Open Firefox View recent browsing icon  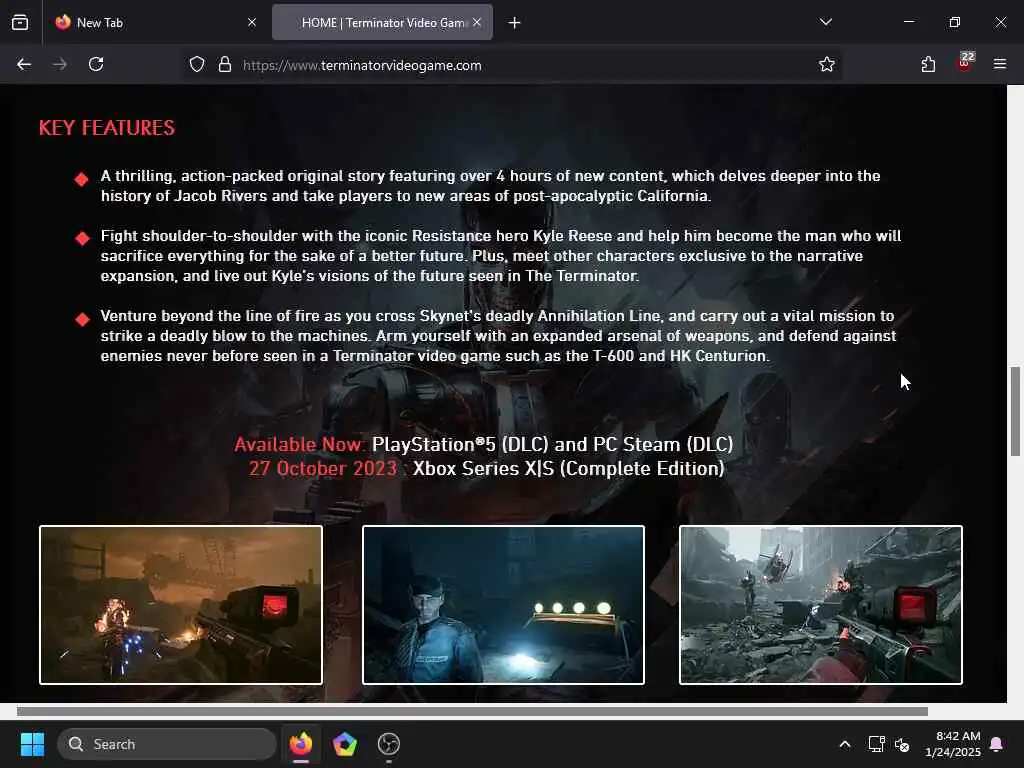20,23
